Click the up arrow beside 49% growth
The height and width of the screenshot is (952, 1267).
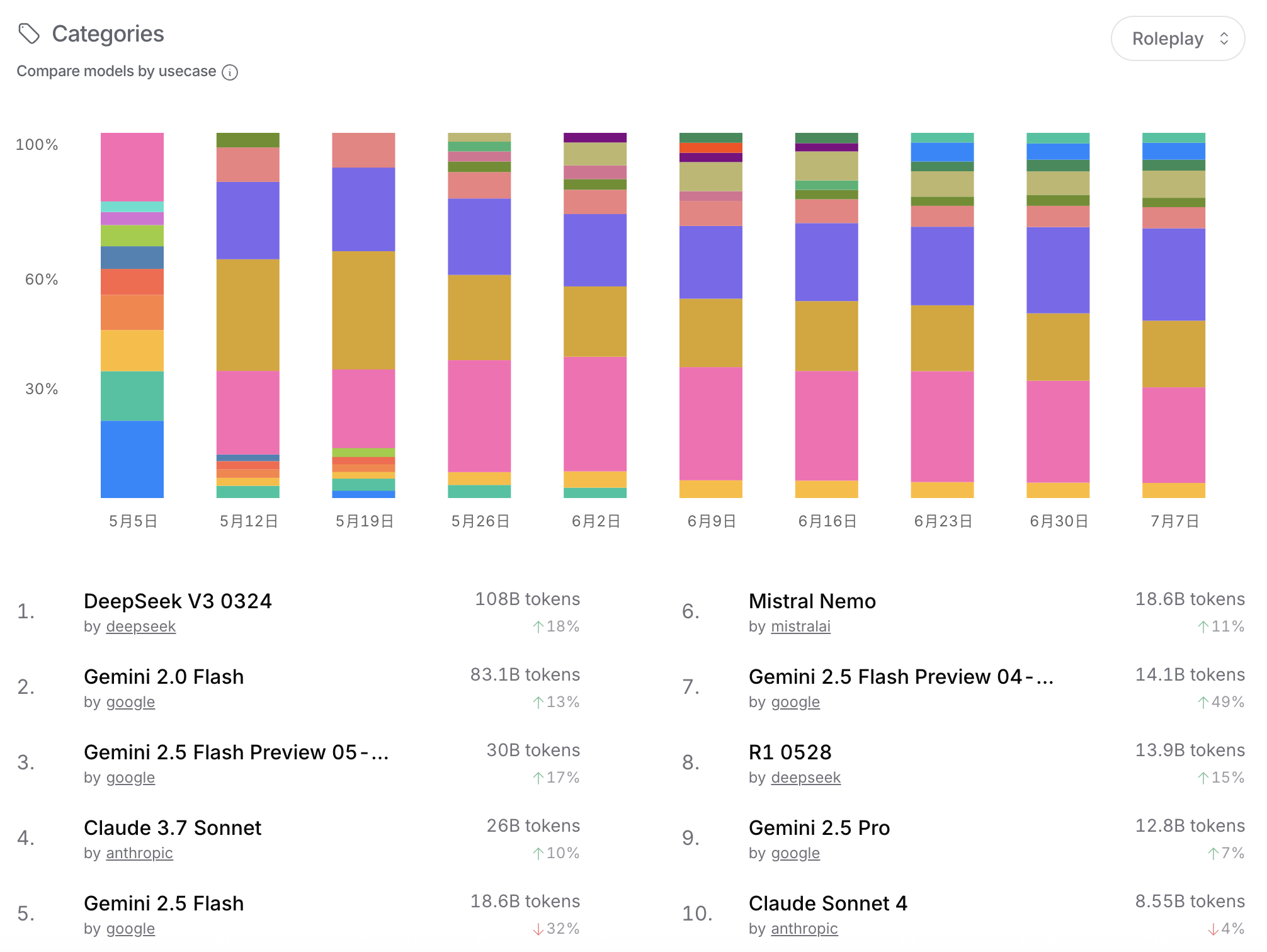pyautogui.click(x=1203, y=703)
